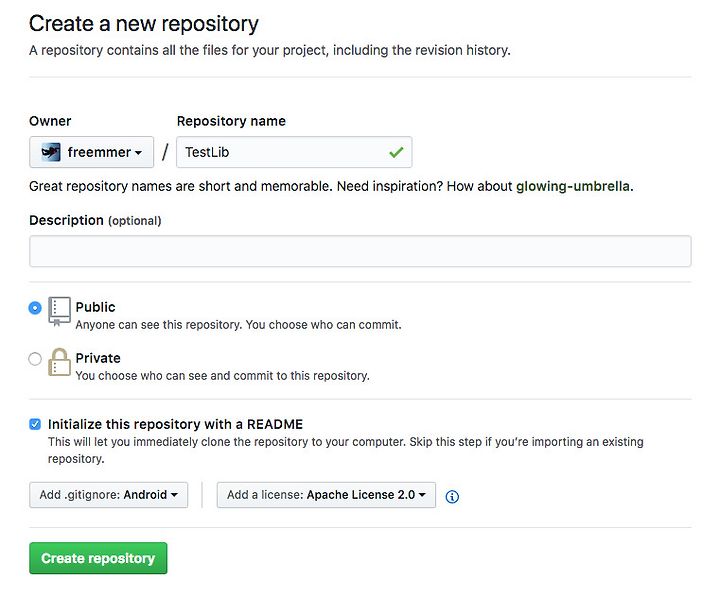Open the freemmer owner dropdown
Screen dimensions: 720x597
pos(91,152)
